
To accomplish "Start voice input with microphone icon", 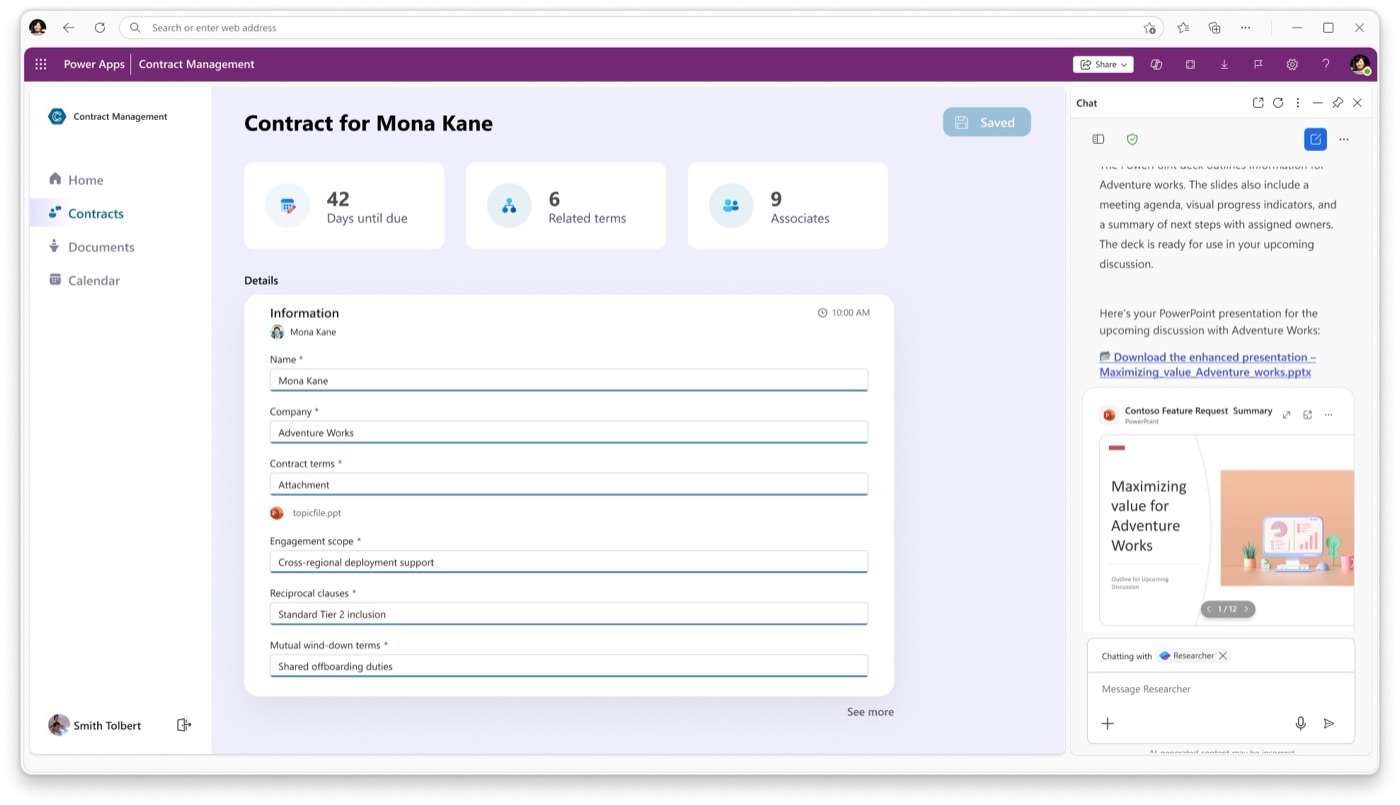I will click(x=1300, y=723).
